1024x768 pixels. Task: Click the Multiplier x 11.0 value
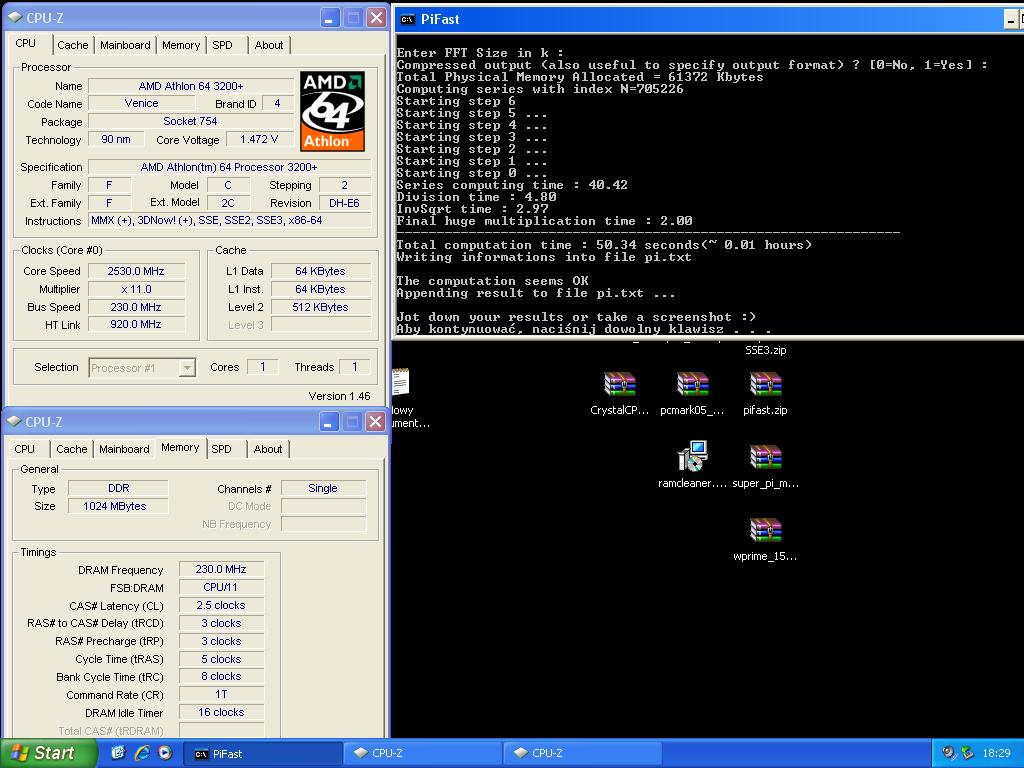pos(136,289)
